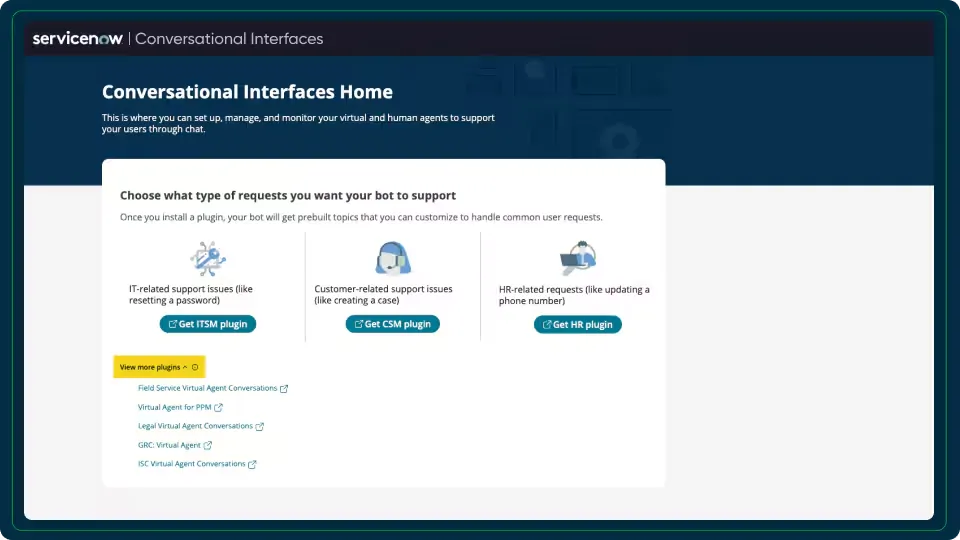
Task: Click the Conversational Interfaces header title
Action: click(x=229, y=39)
